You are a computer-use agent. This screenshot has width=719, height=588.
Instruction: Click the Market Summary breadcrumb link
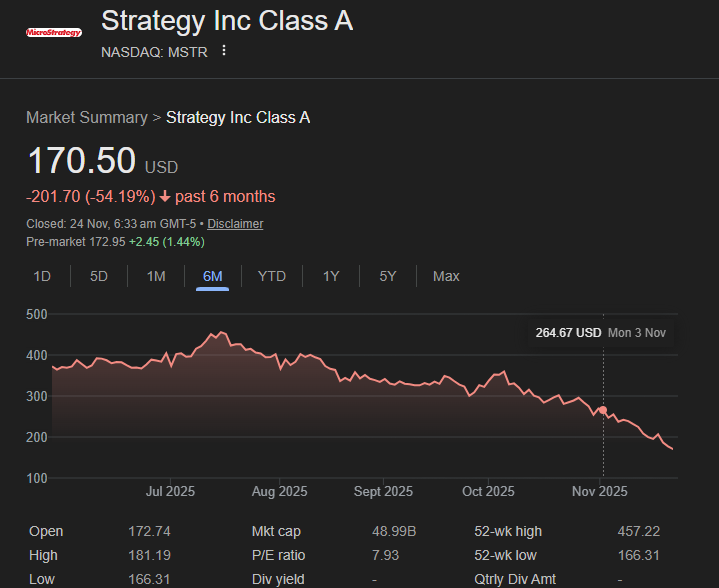click(87, 118)
